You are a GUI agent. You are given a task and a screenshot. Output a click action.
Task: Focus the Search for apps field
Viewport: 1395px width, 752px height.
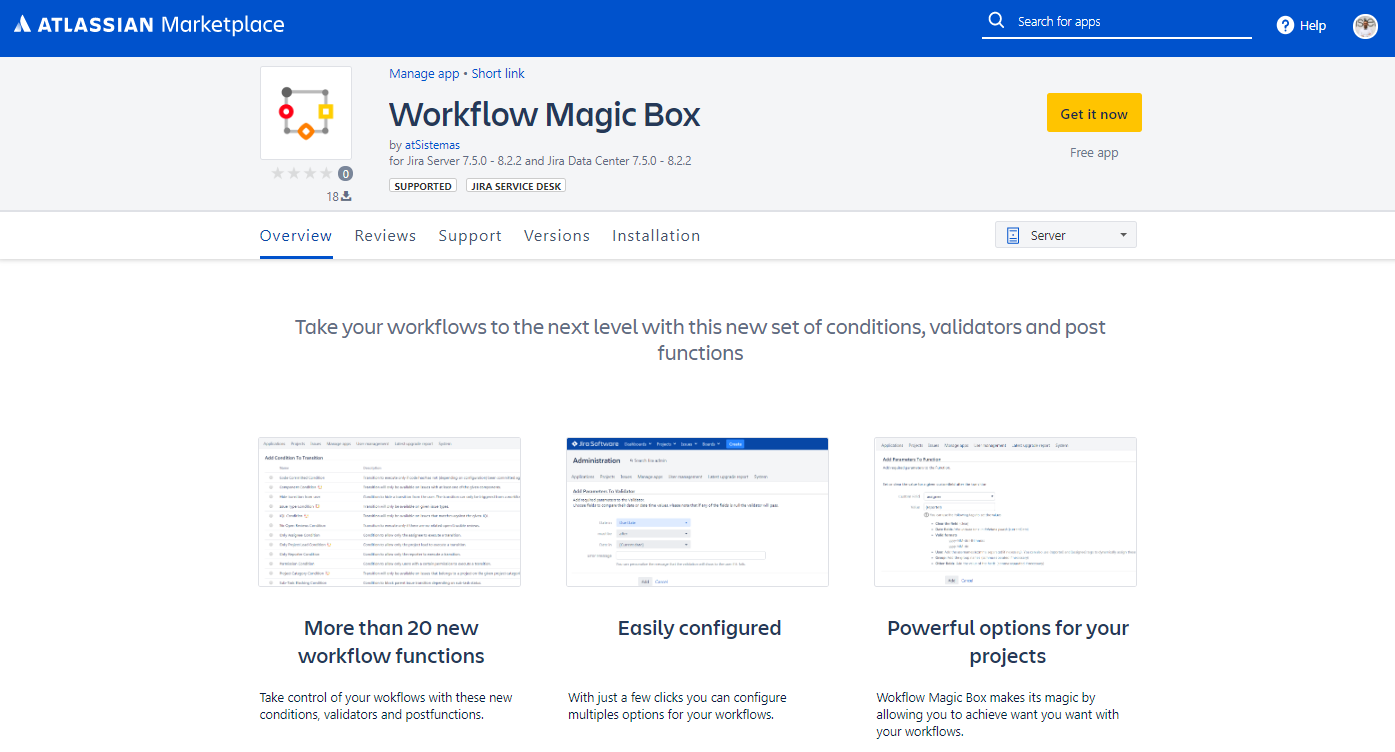coord(1117,21)
